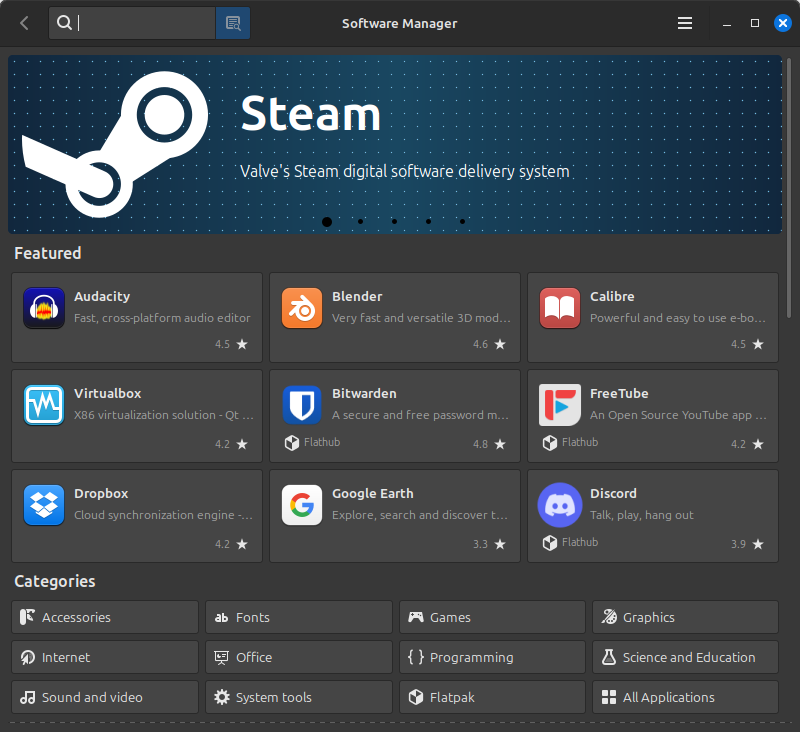Image resolution: width=800 pixels, height=732 pixels.
Task: Open the Google Earth title text
Action: coord(373,493)
